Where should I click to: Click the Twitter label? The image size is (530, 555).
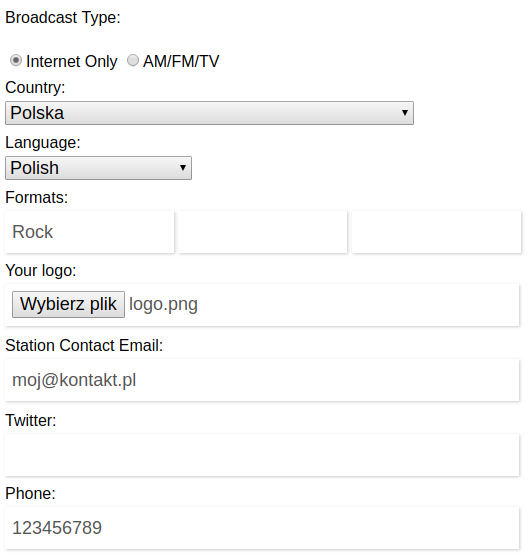click(31, 420)
